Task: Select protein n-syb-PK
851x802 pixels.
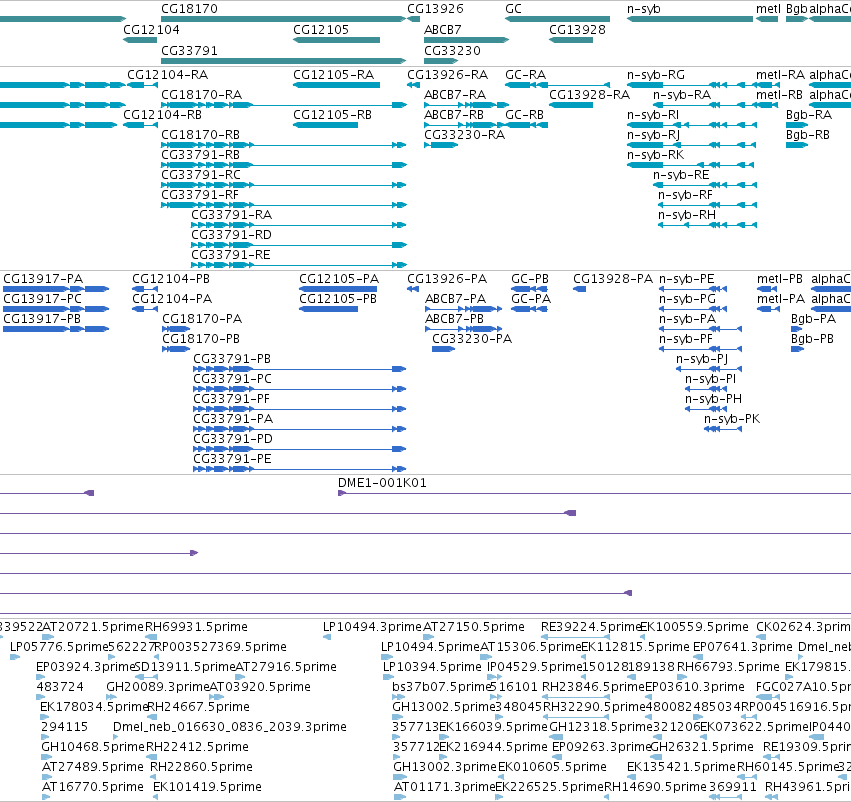Action: click(x=732, y=419)
